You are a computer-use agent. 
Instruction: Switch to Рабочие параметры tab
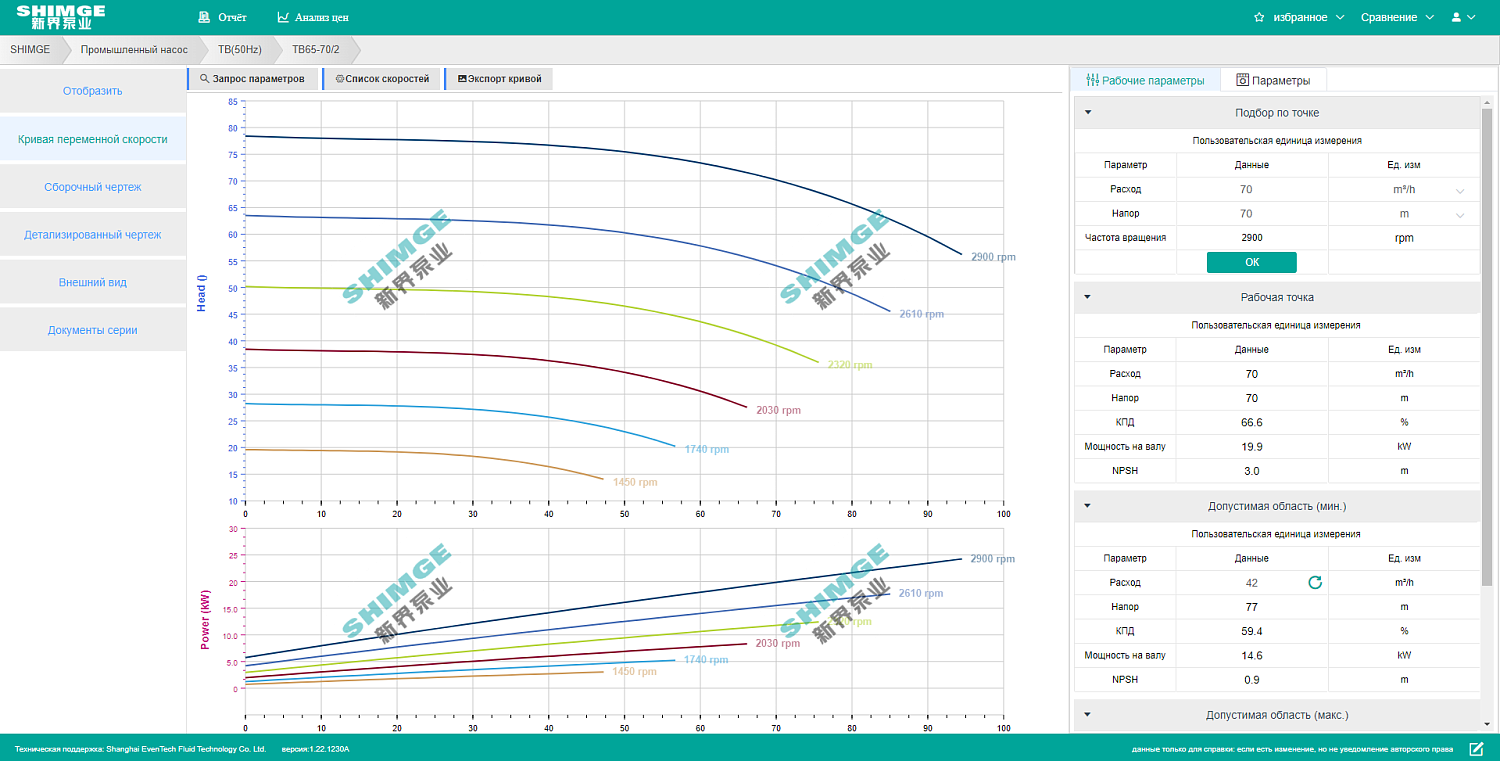(x=1145, y=80)
